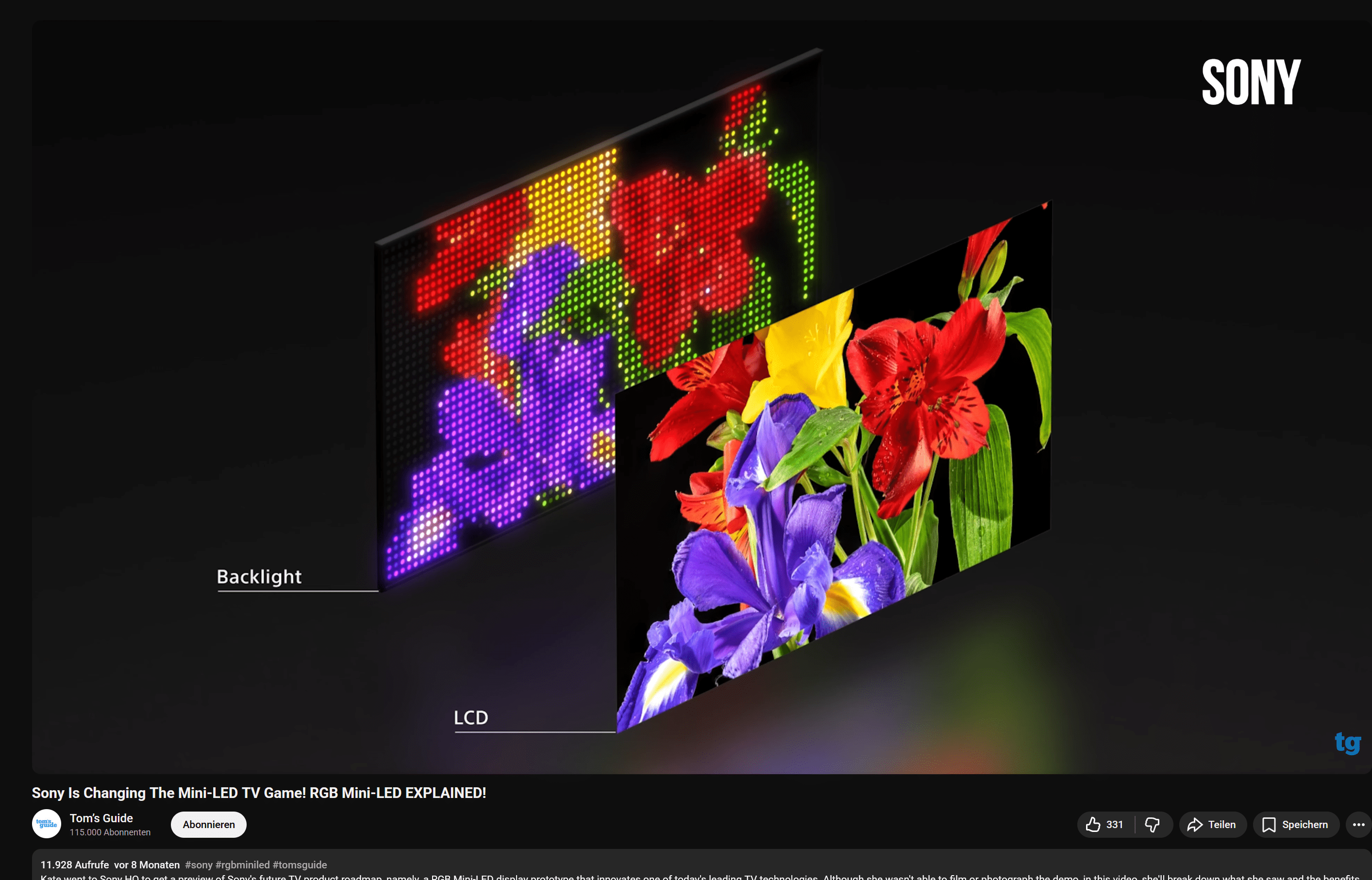Viewport: 1372px width, 880px height.
Task: Open the #rgbminiled hashtag link
Action: click(244, 864)
